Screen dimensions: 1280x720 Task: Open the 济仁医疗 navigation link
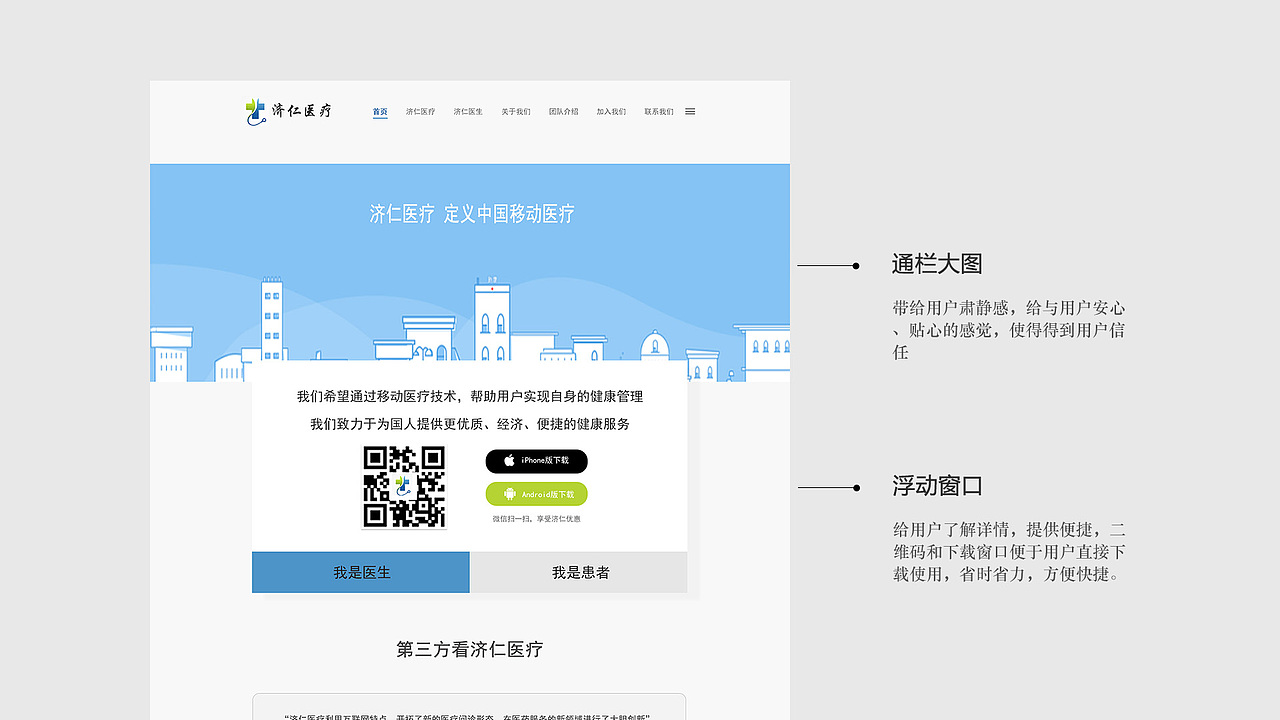point(420,112)
